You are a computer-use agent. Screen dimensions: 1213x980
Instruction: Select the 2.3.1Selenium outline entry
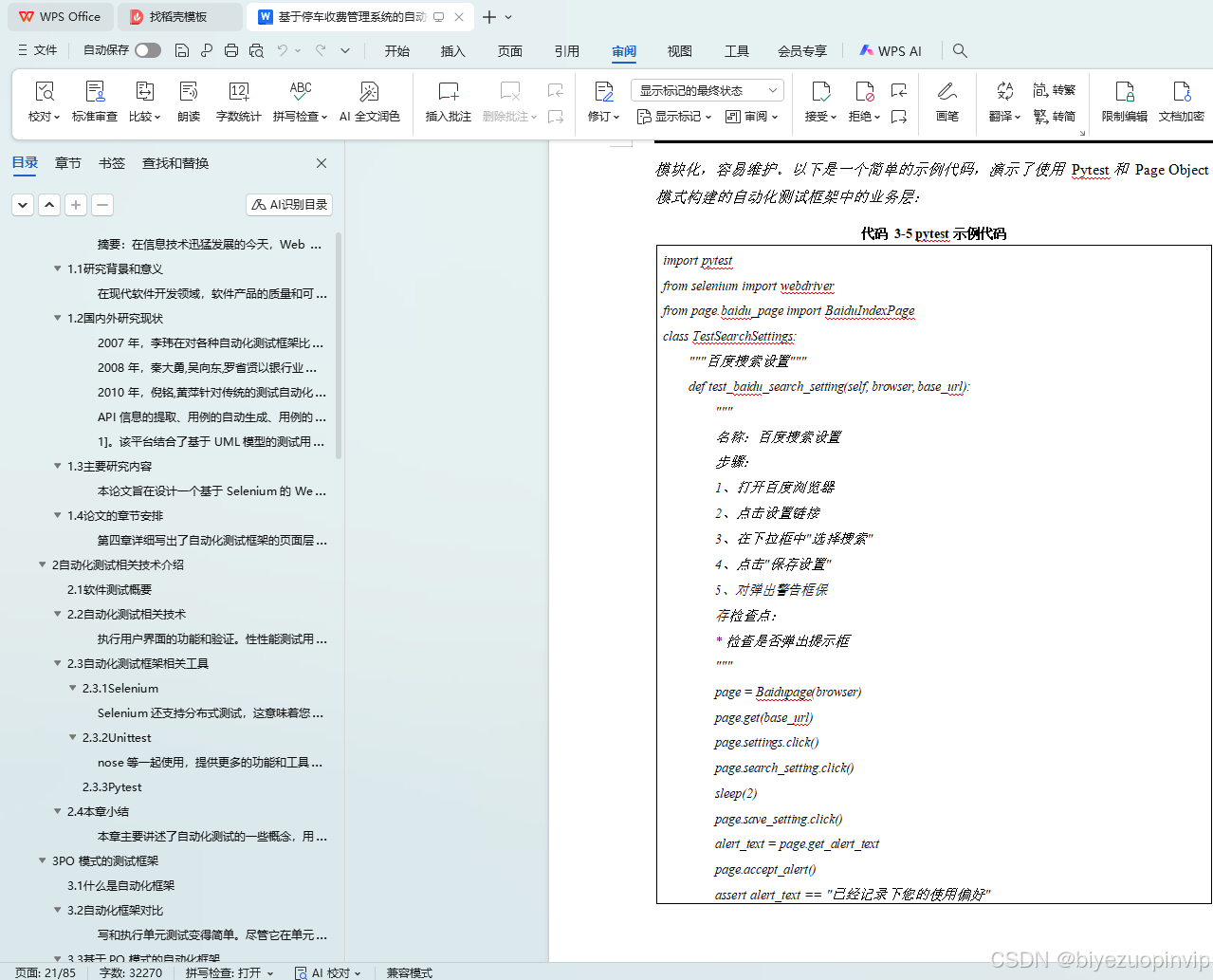pyautogui.click(x=119, y=688)
